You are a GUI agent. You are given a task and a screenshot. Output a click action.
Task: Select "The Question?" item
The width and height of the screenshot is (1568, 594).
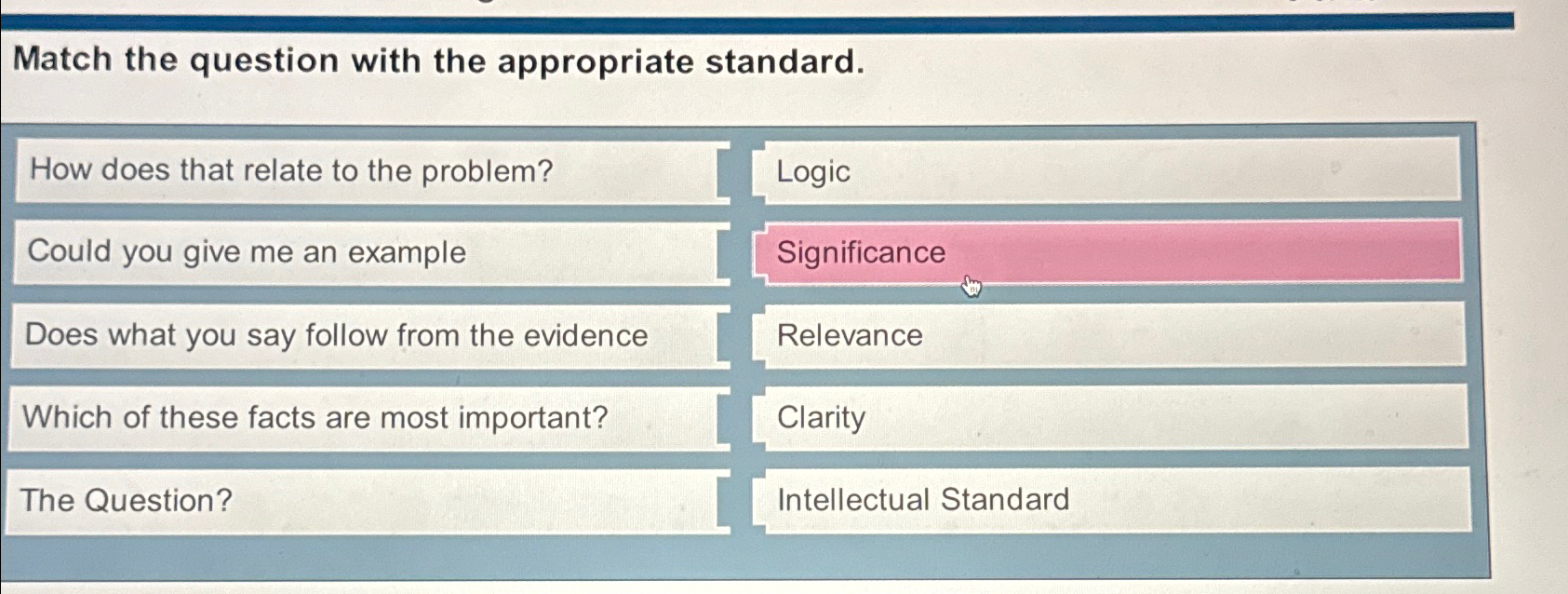[363, 500]
